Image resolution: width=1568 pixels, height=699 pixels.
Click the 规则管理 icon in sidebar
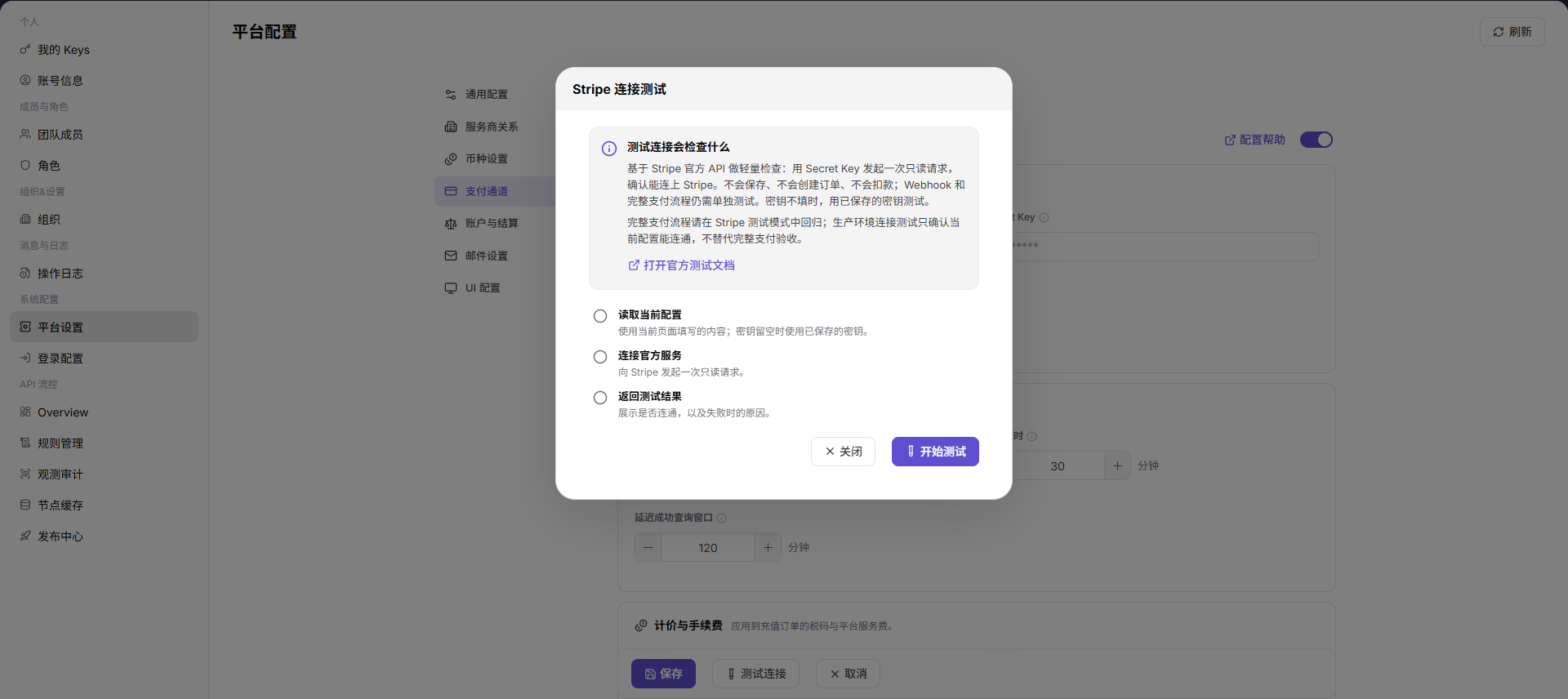[25, 443]
